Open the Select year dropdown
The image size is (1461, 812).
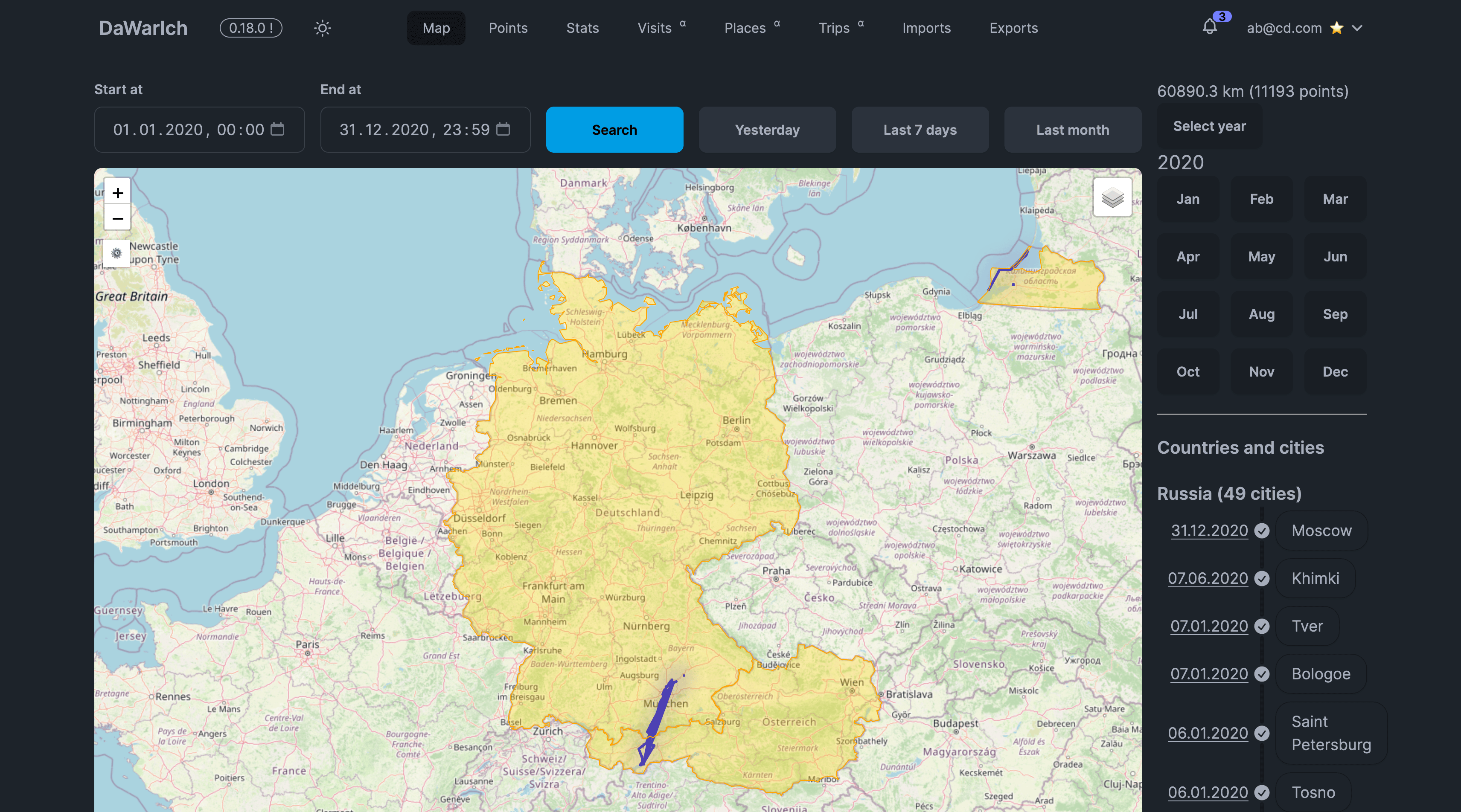[x=1209, y=126]
